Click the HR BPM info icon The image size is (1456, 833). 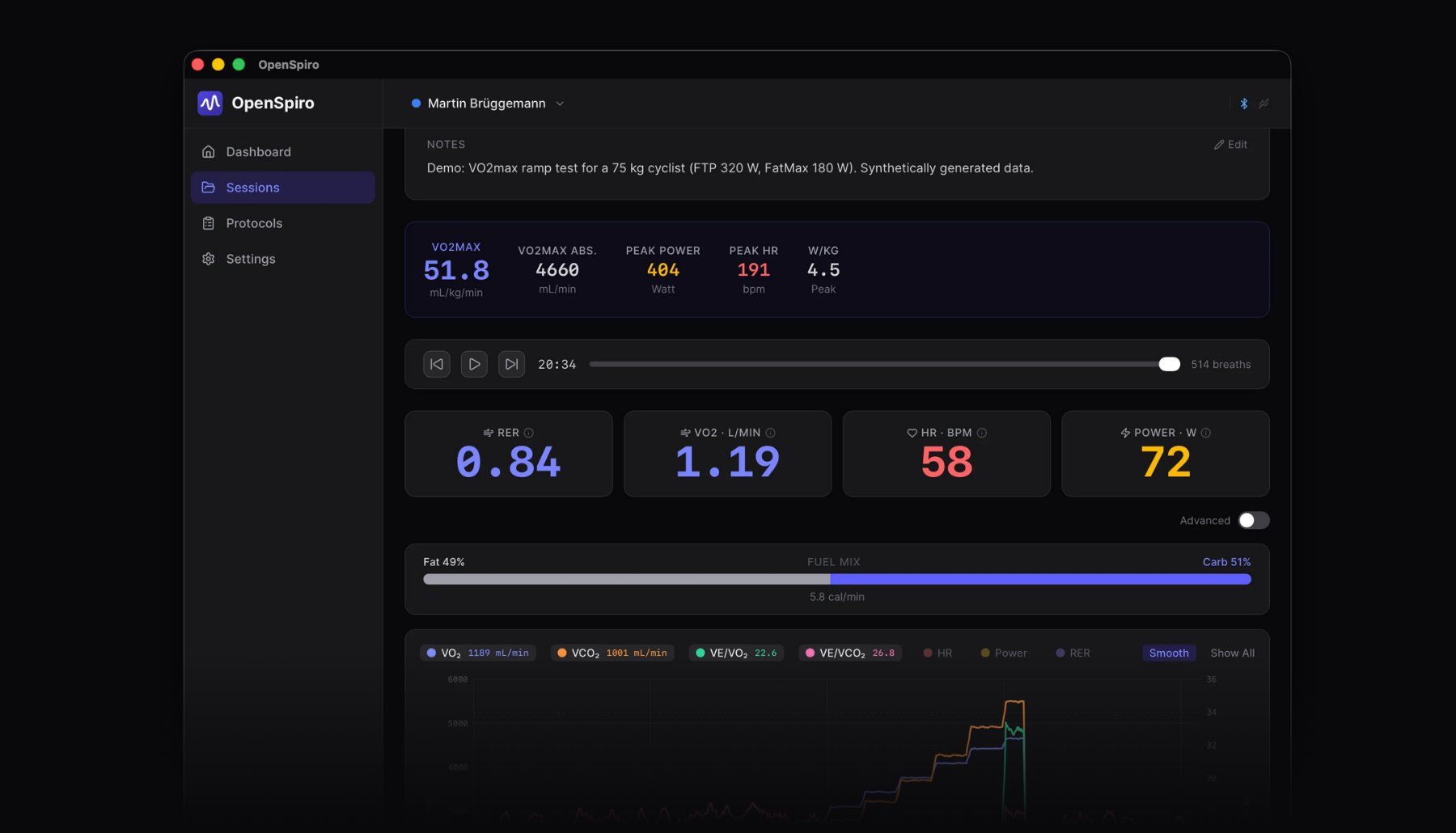point(982,433)
